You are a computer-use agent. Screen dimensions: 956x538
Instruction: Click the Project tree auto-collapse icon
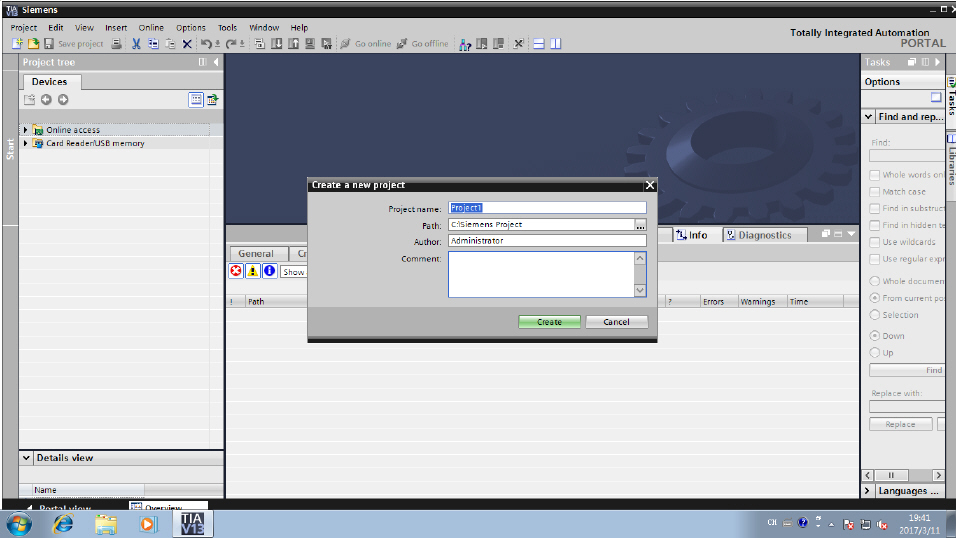click(x=202, y=62)
